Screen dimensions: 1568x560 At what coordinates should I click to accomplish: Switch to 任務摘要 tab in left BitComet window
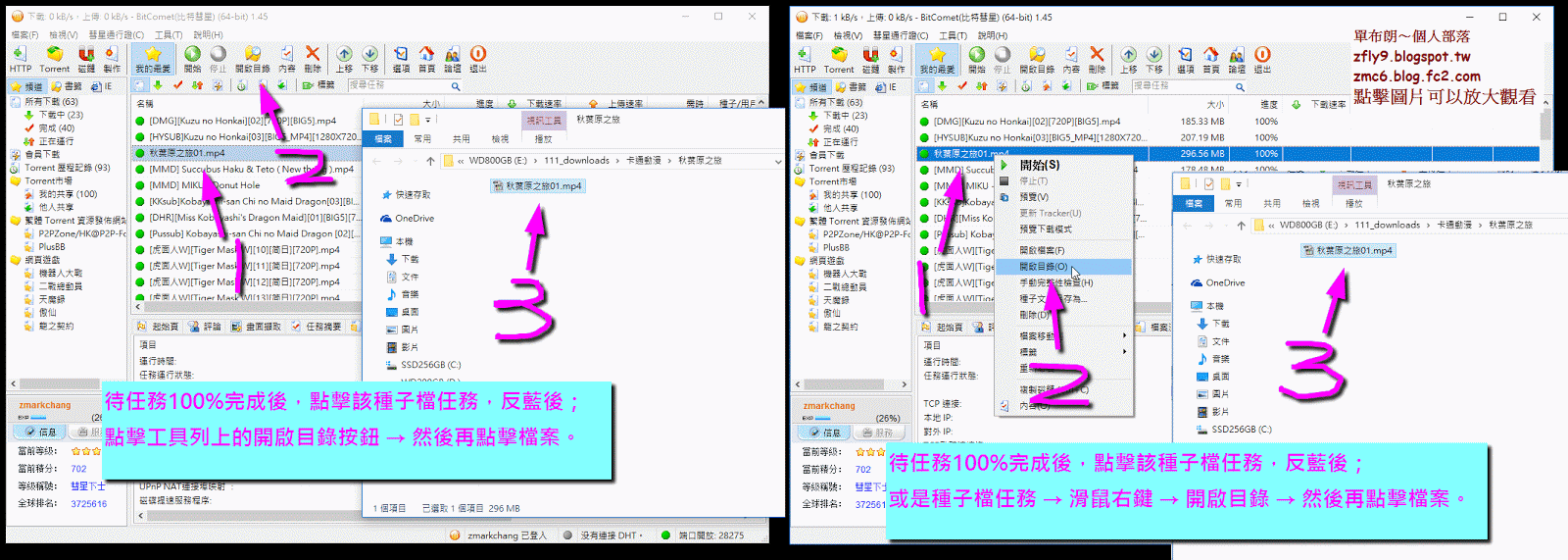click(318, 327)
